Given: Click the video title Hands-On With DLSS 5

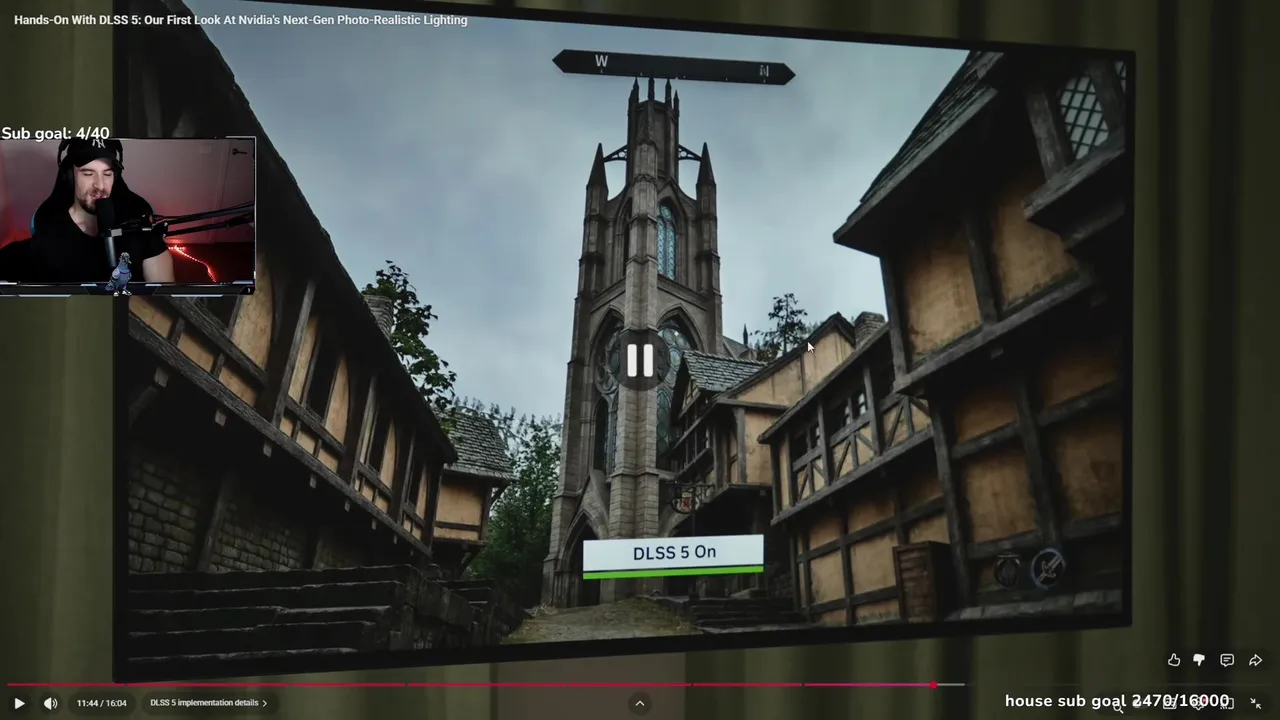Looking at the screenshot, I should coord(241,20).
